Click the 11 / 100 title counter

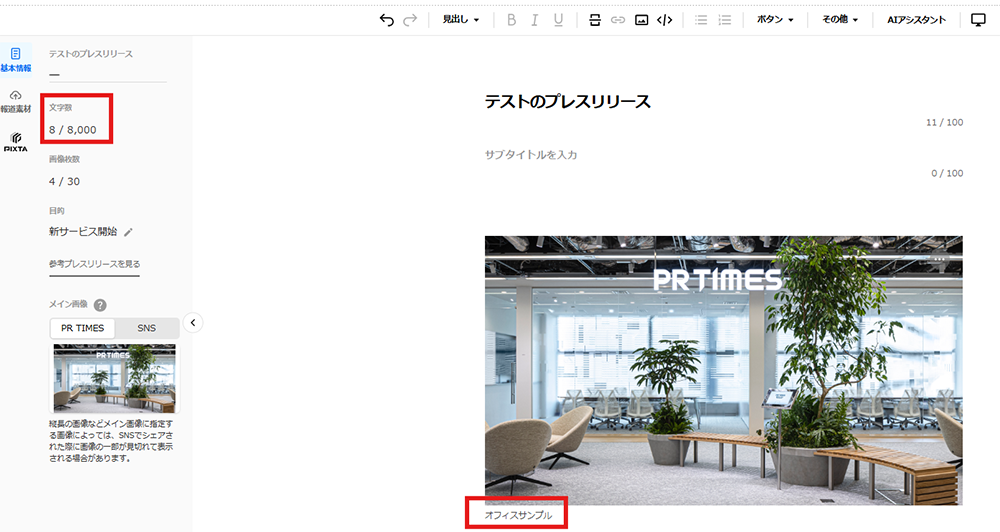(945, 122)
